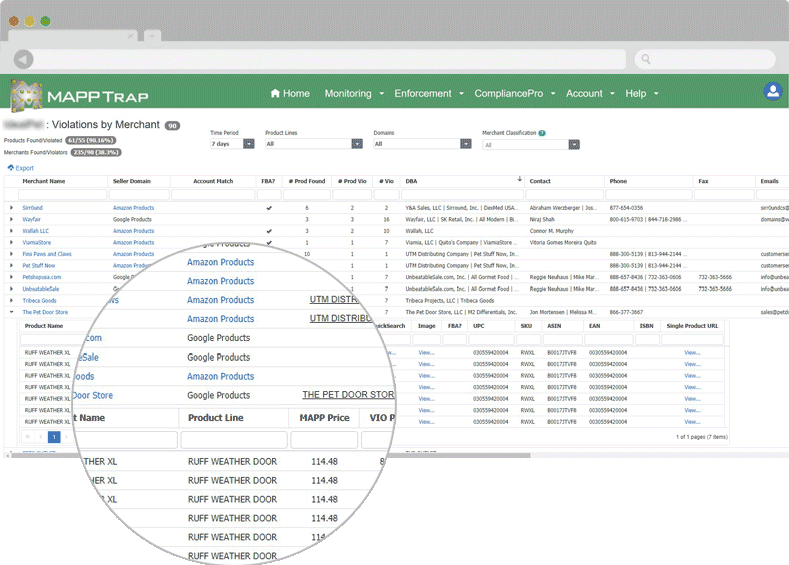
Task: Select page 1 in the pager
Action: click(x=54, y=437)
